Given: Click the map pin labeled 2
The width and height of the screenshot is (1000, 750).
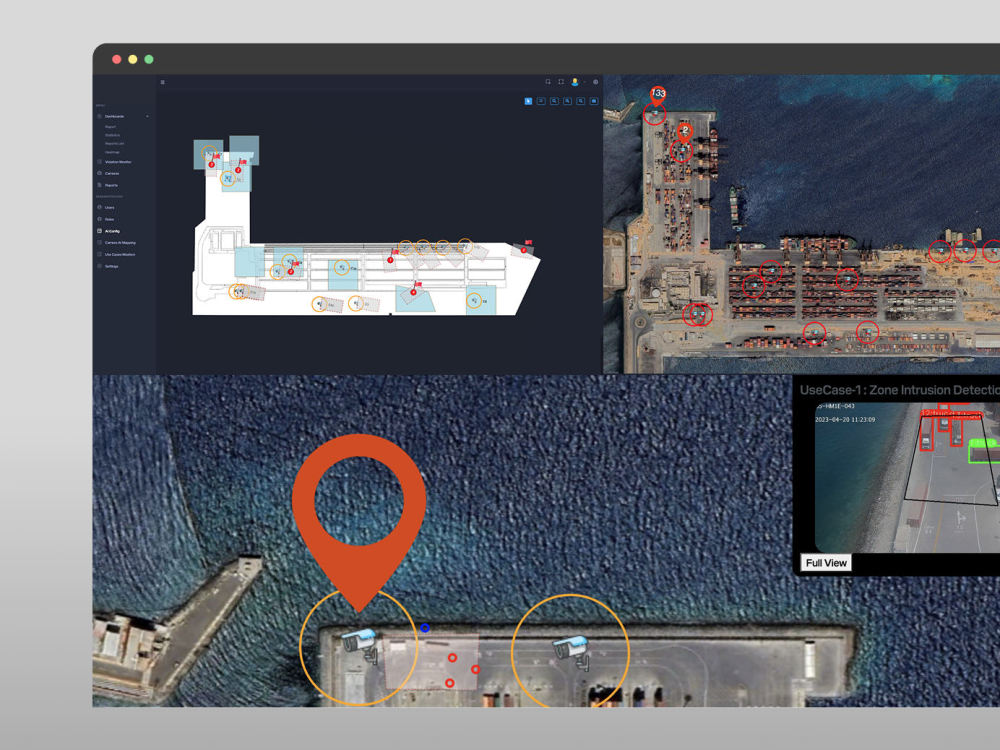Looking at the screenshot, I should (x=684, y=132).
